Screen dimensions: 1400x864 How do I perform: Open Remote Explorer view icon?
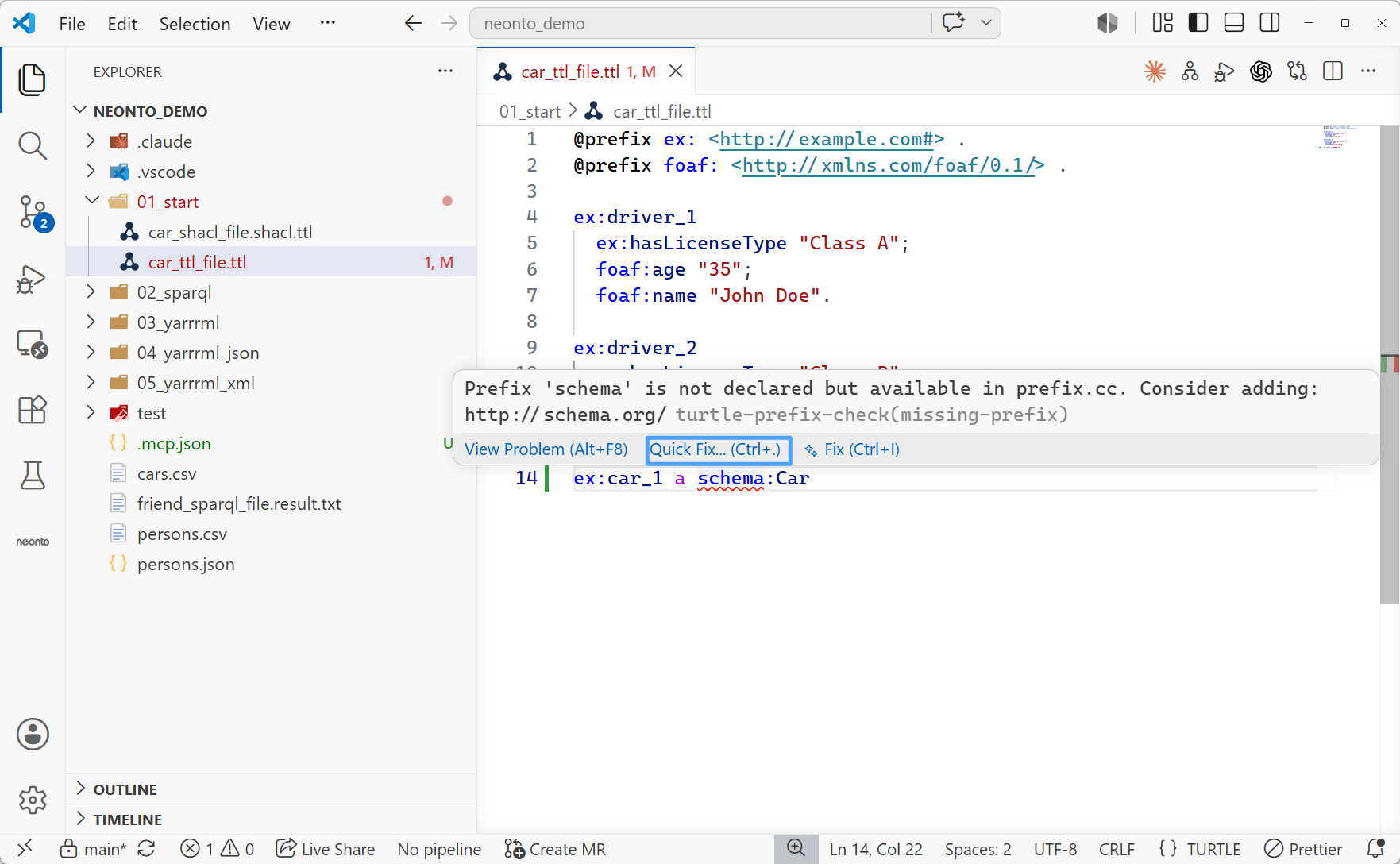(x=32, y=345)
